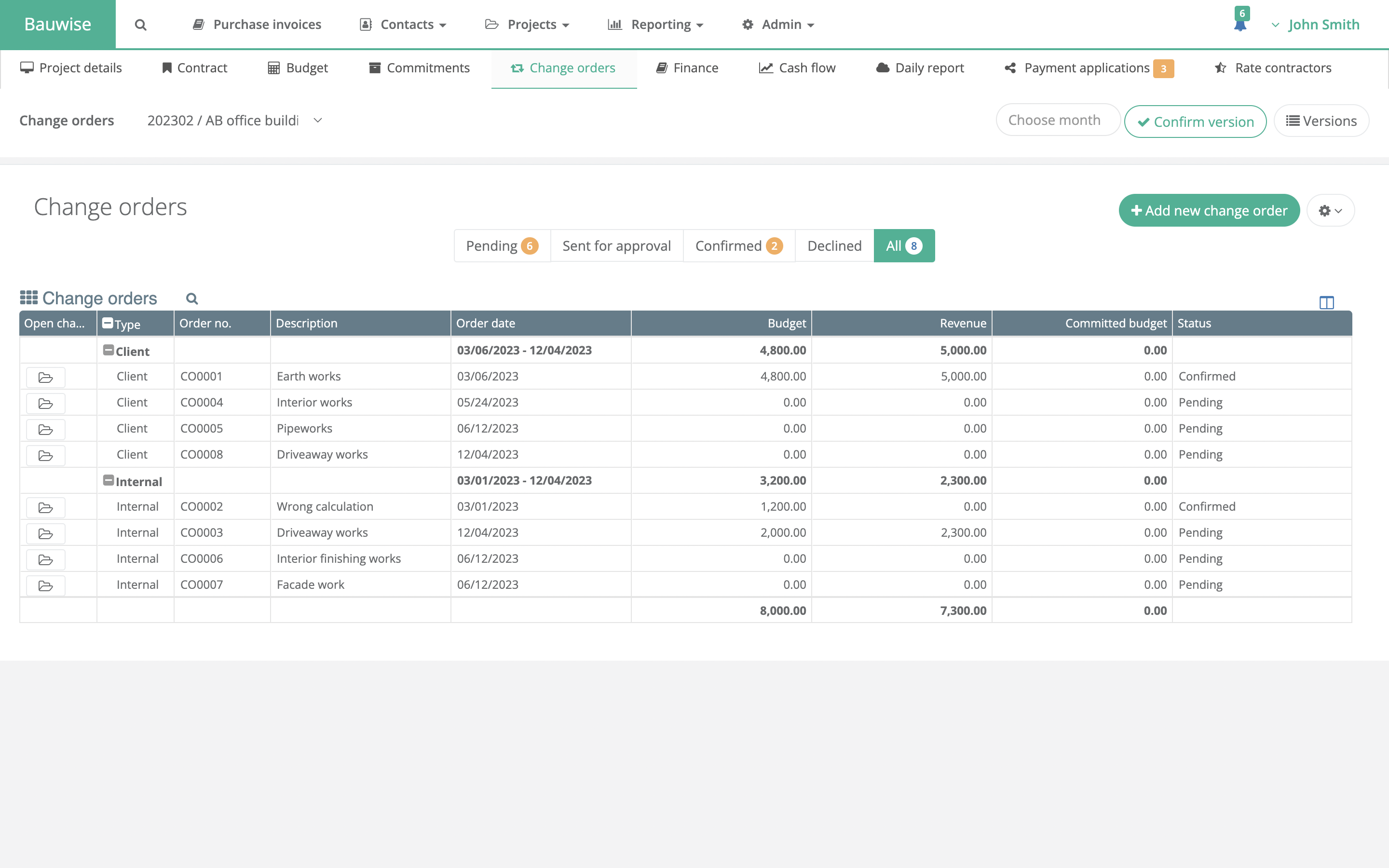The height and width of the screenshot is (868, 1389).
Task: Click Add new change order button
Action: coord(1209,211)
